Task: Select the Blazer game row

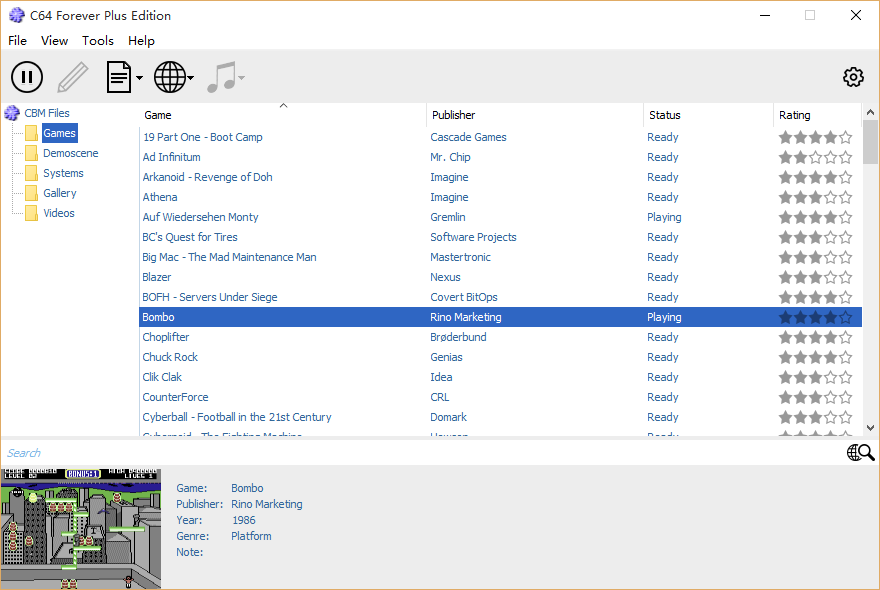Action: coord(500,277)
